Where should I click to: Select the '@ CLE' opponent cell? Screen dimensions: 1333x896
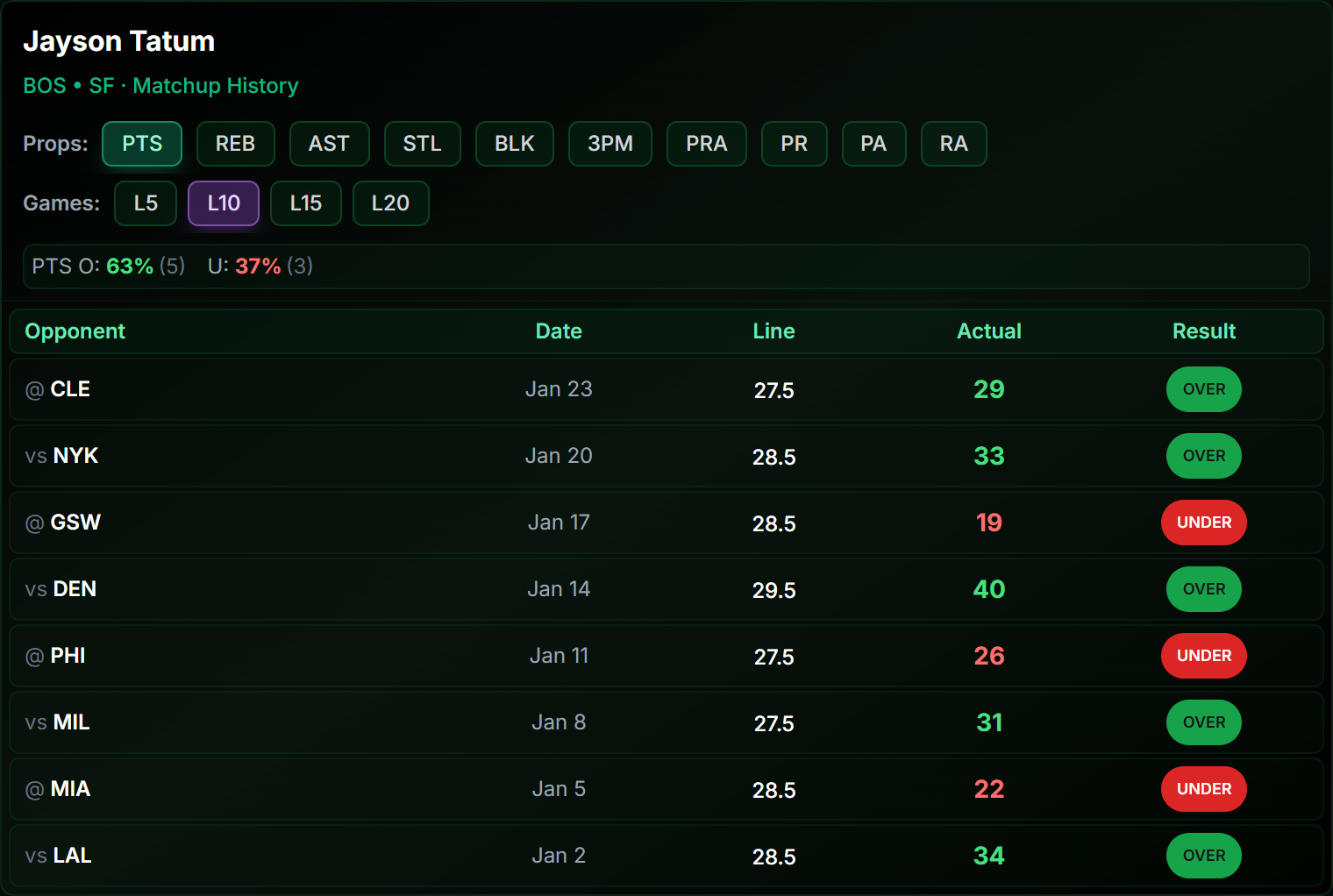pos(58,389)
